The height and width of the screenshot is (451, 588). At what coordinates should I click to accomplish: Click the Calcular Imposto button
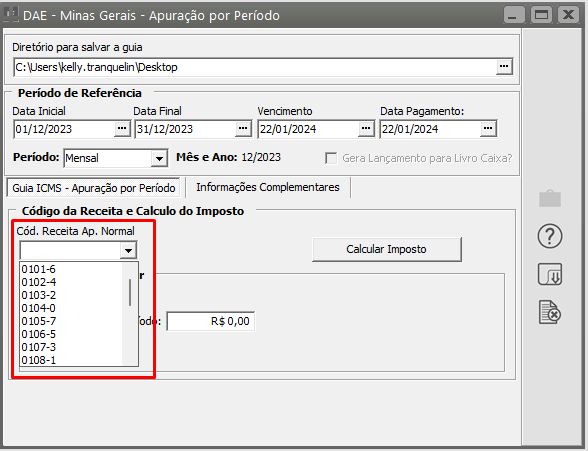tap(387, 249)
